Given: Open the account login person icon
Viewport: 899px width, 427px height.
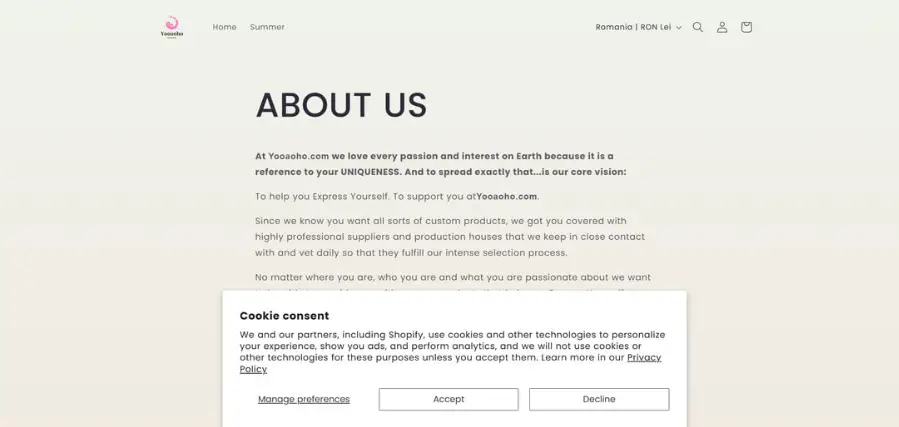Looking at the screenshot, I should (x=722, y=27).
